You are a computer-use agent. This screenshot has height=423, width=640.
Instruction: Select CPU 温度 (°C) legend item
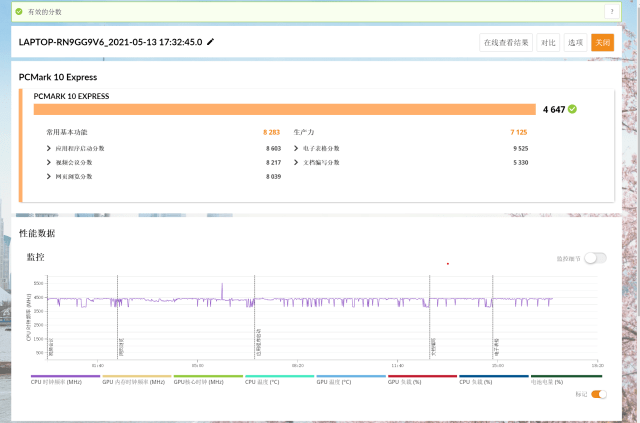click(280, 380)
